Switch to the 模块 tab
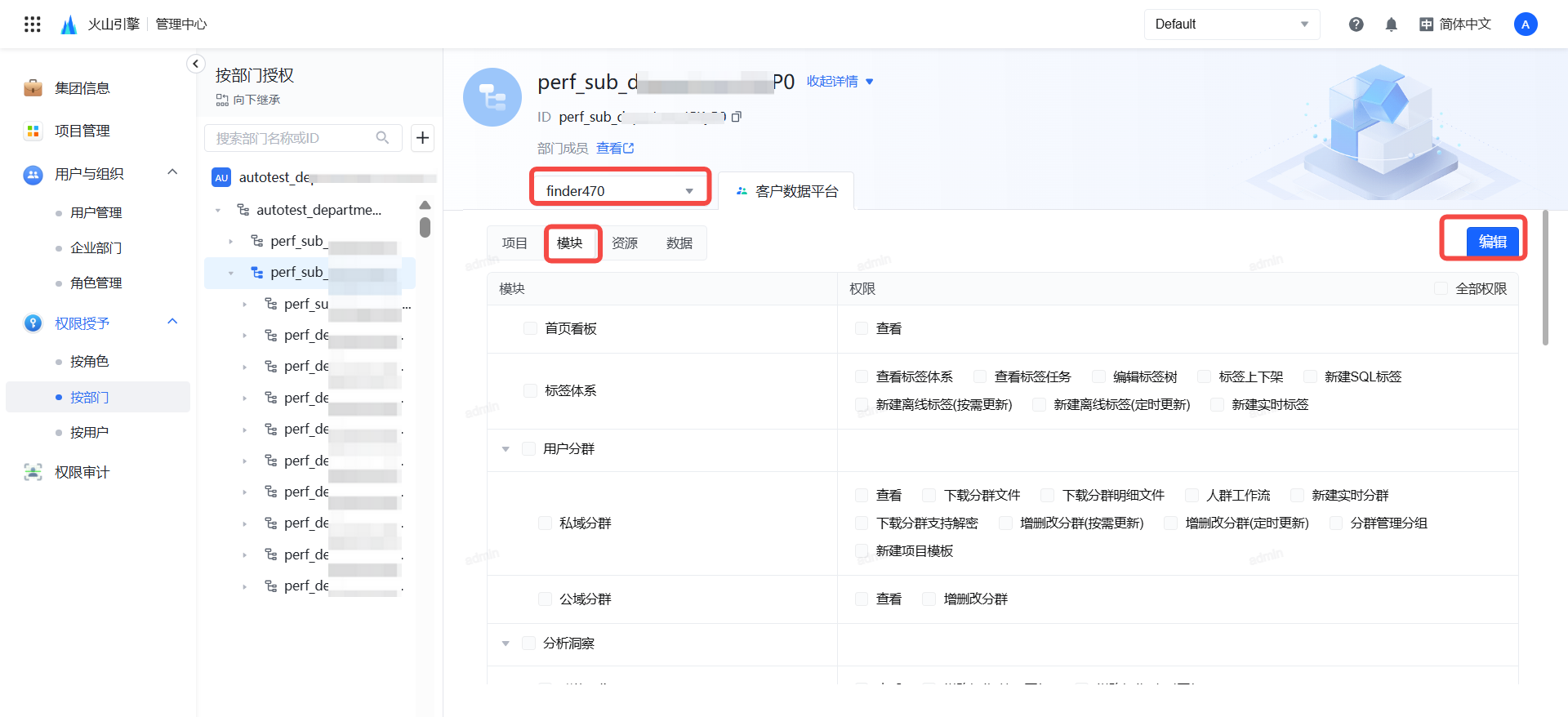This screenshot has height=717, width=1568. click(x=569, y=243)
